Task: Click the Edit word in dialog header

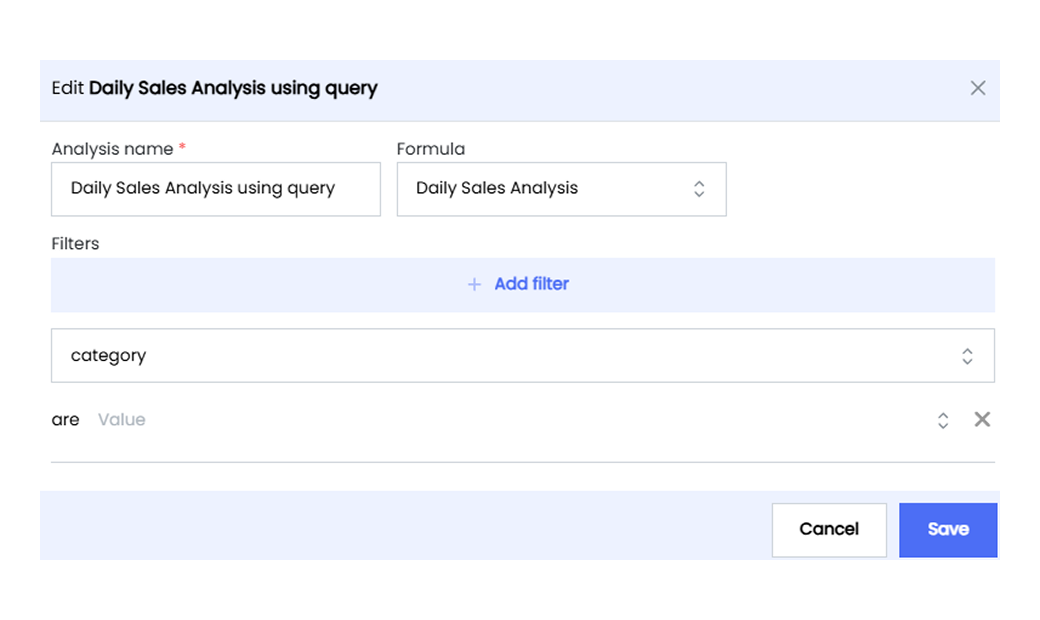Action: (x=68, y=88)
